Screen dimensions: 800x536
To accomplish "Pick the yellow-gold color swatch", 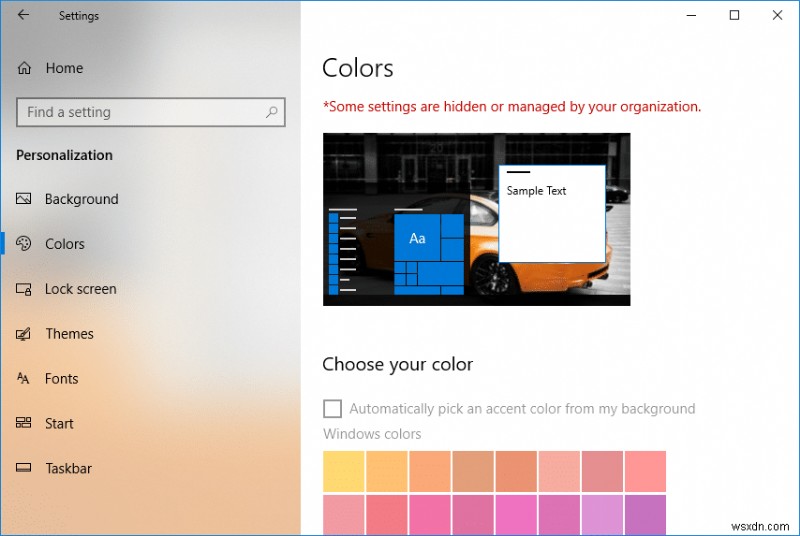I will [344, 471].
